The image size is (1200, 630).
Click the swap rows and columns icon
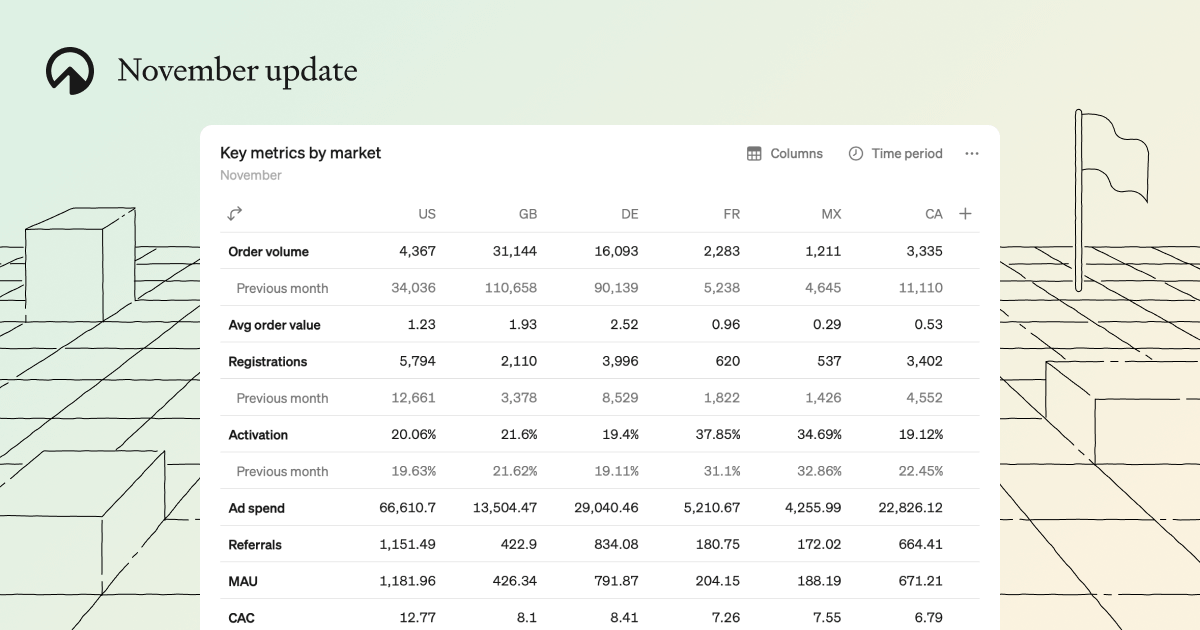click(235, 214)
